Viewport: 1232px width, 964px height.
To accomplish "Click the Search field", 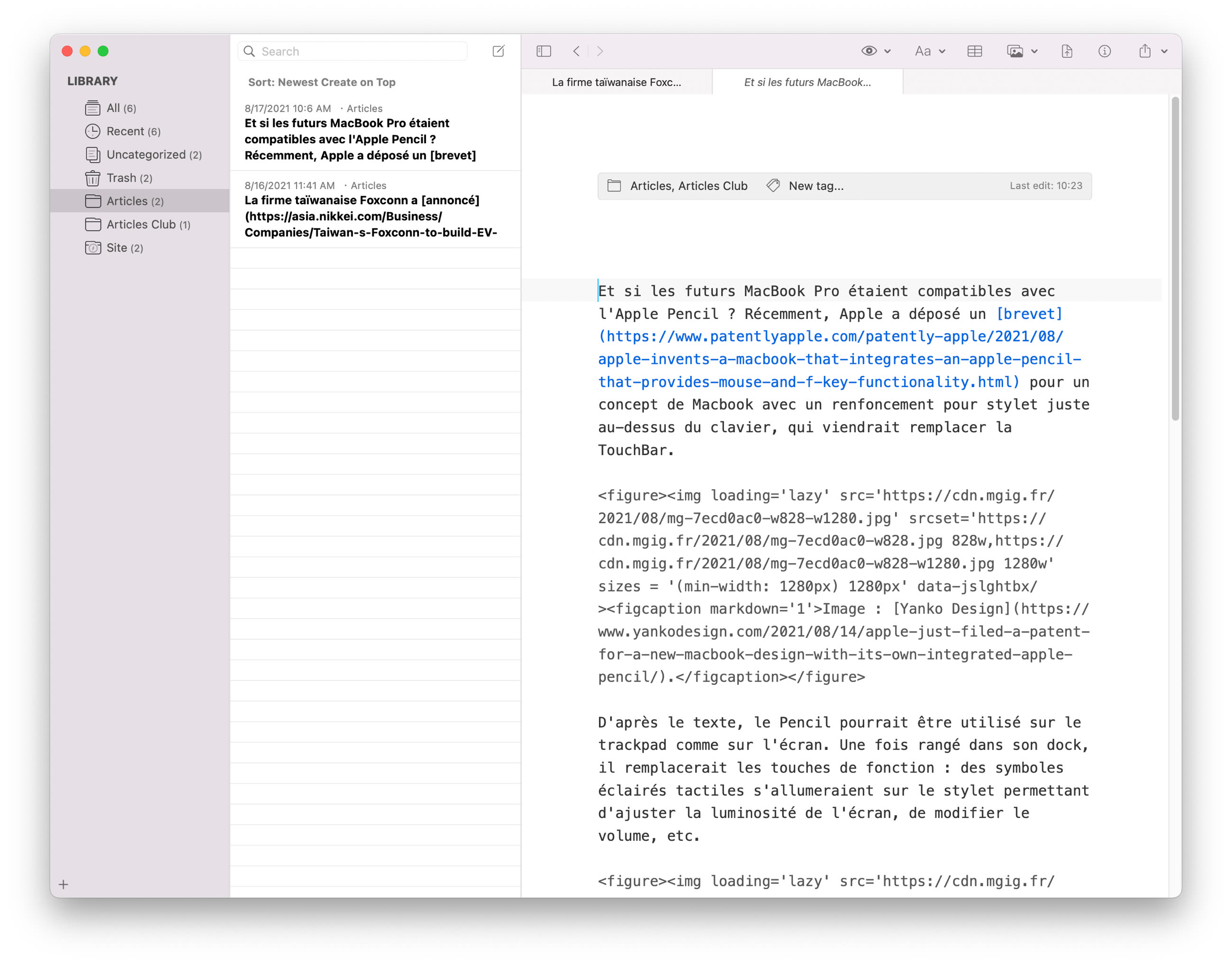I will tap(352, 51).
